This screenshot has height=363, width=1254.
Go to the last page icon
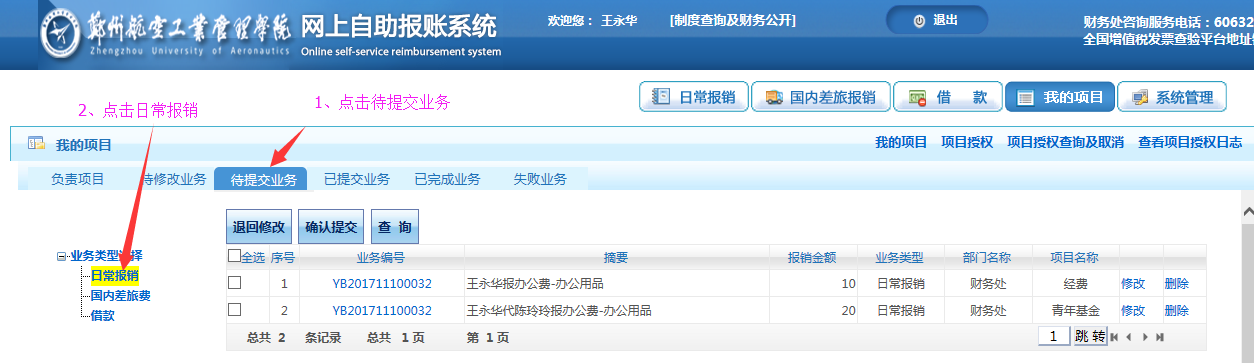pos(1161,338)
